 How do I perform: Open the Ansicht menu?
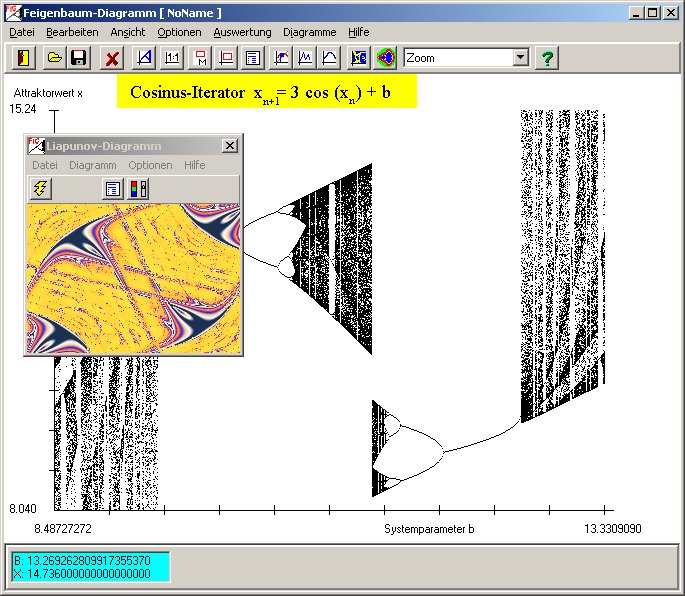[128, 32]
